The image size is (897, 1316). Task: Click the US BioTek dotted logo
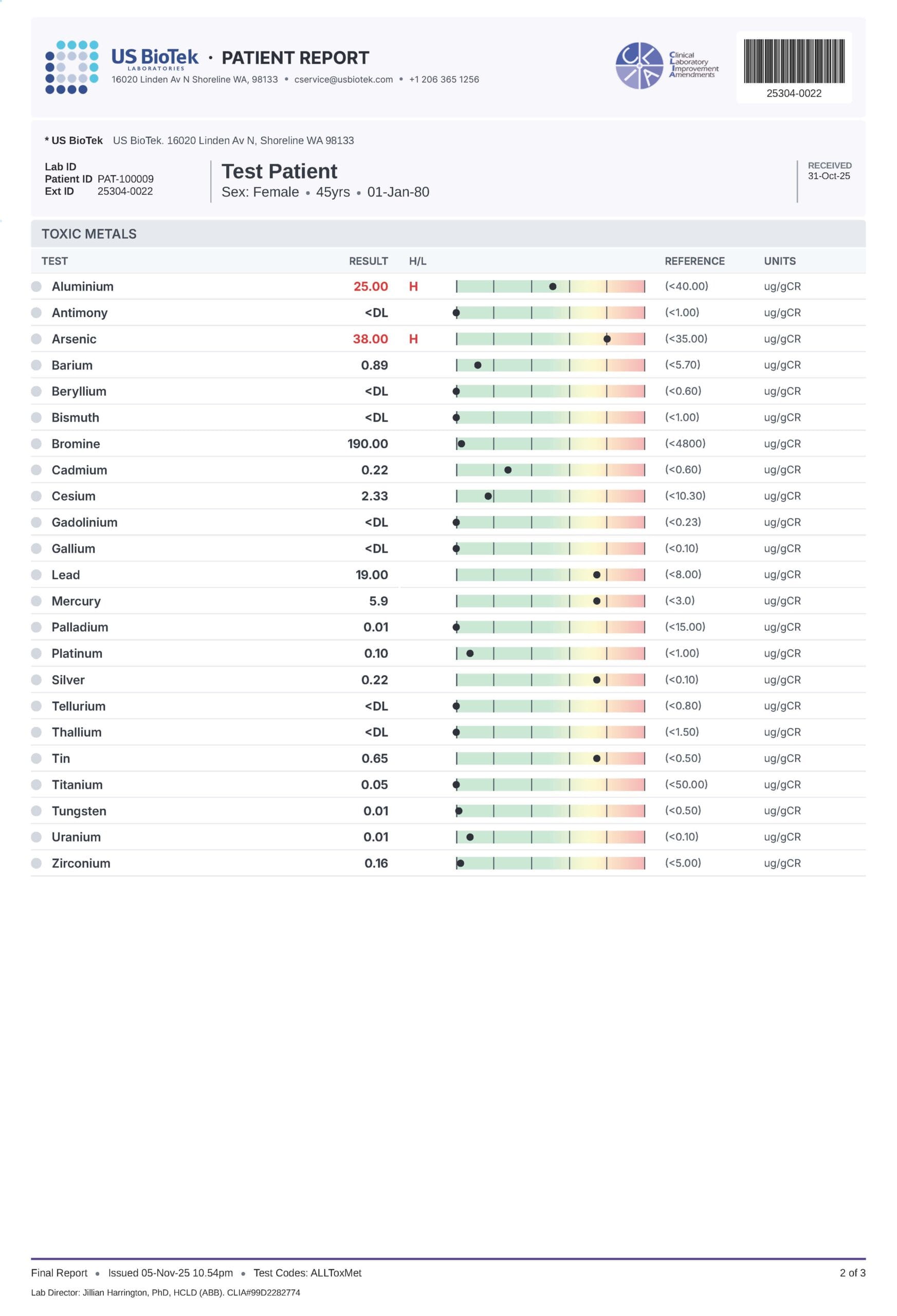71,67
